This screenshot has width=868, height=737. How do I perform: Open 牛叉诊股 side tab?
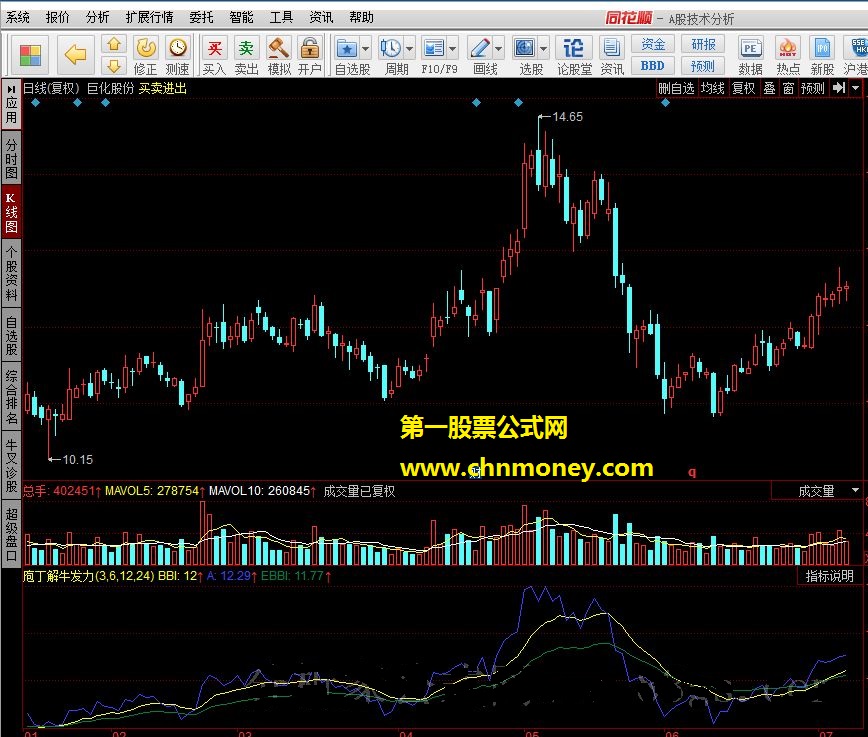click(x=12, y=465)
